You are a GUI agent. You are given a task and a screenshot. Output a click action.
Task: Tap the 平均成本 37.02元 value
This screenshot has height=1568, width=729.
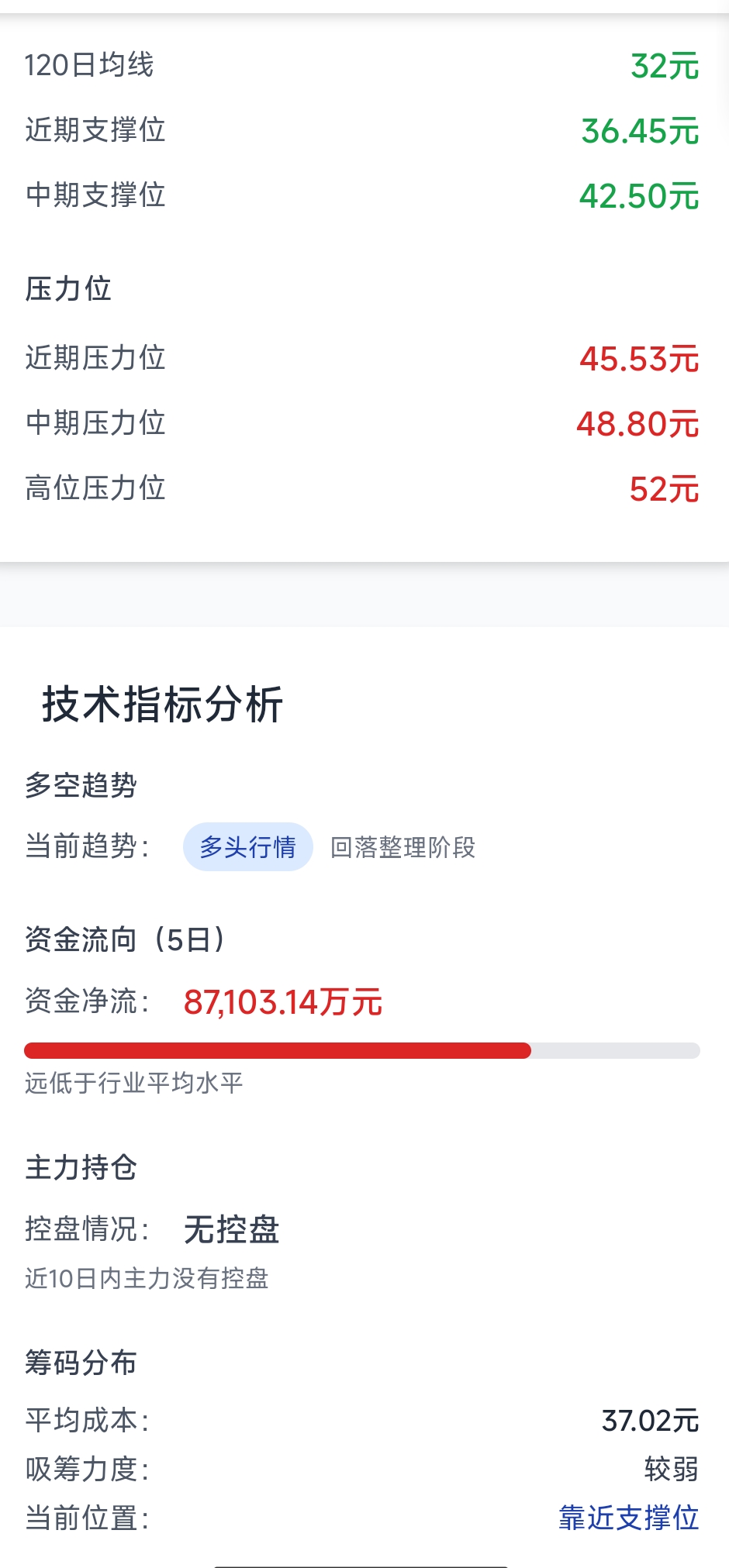tap(650, 1421)
